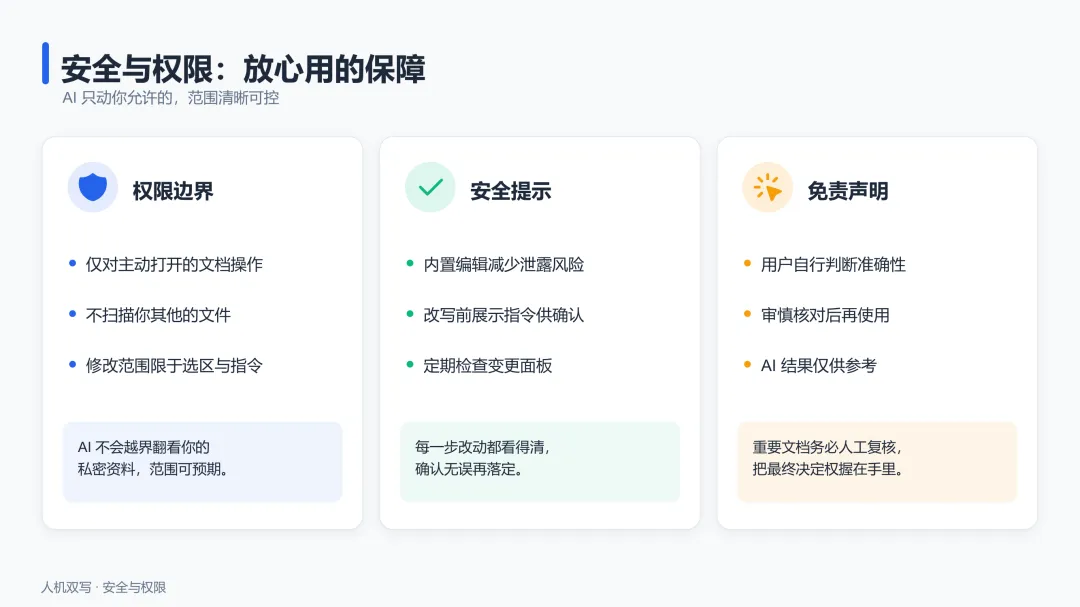Image resolution: width=1080 pixels, height=607 pixels.
Task: Click subtitle AI 只动你允许的，范围清晰可控
Action: click(x=171, y=98)
